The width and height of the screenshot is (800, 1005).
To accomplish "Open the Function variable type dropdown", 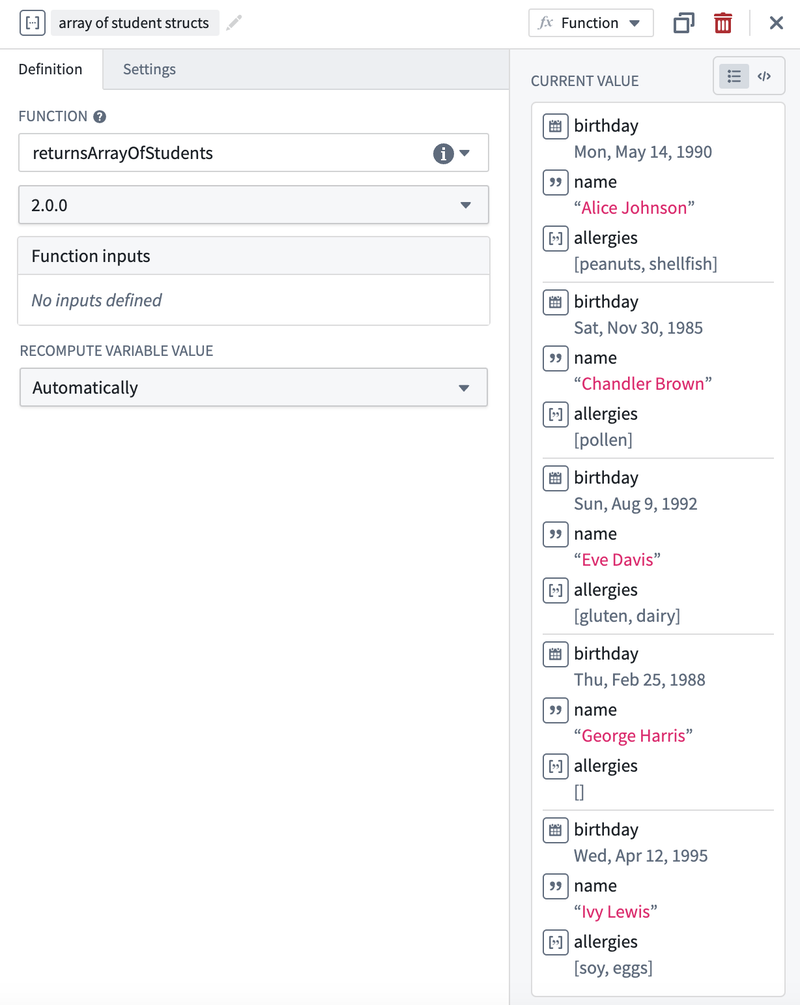I will 590,23.
